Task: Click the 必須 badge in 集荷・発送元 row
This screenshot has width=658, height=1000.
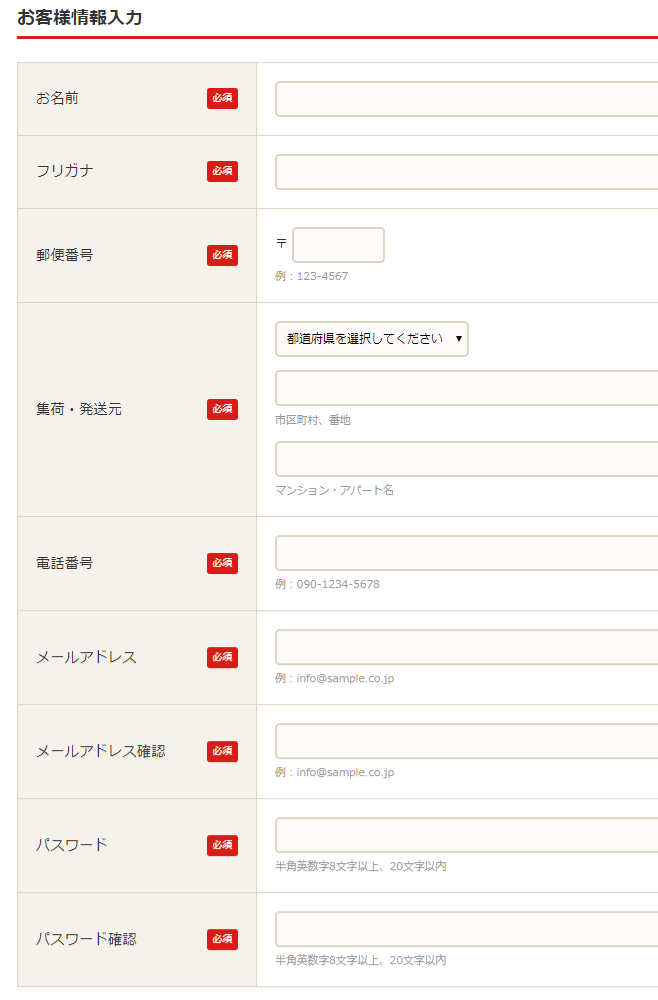Action: (x=222, y=409)
